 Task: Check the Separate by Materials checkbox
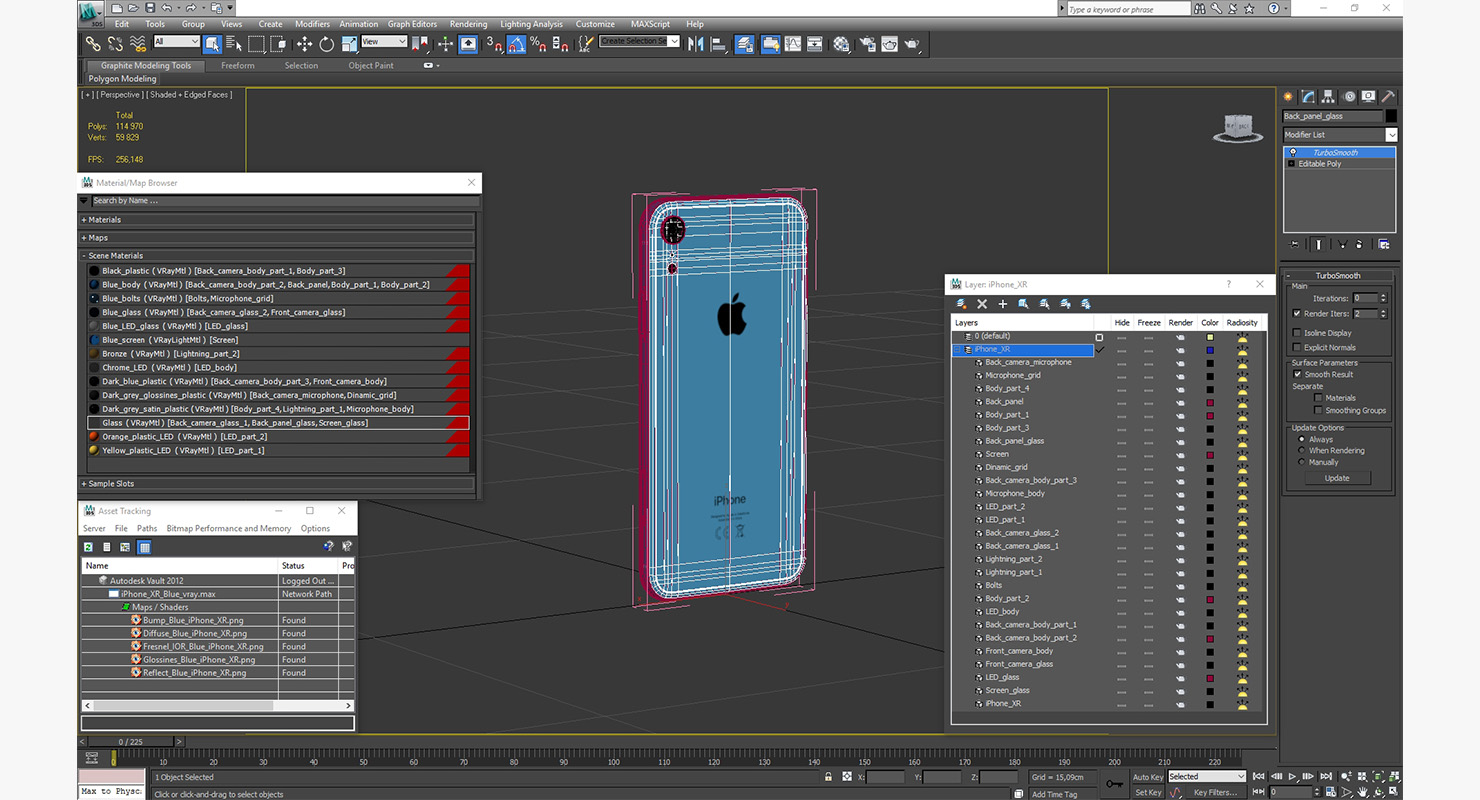pos(1319,398)
